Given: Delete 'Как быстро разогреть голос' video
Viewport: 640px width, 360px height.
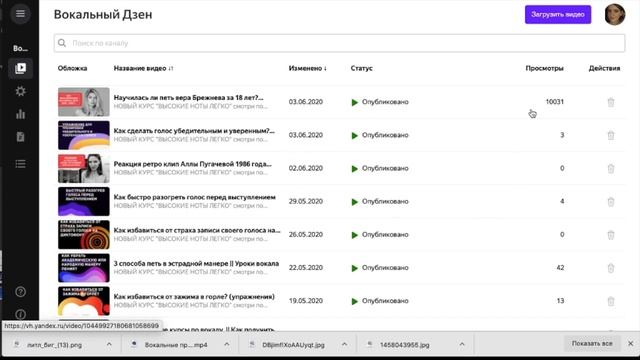Looking at the screenshot, I should point(611,202).
